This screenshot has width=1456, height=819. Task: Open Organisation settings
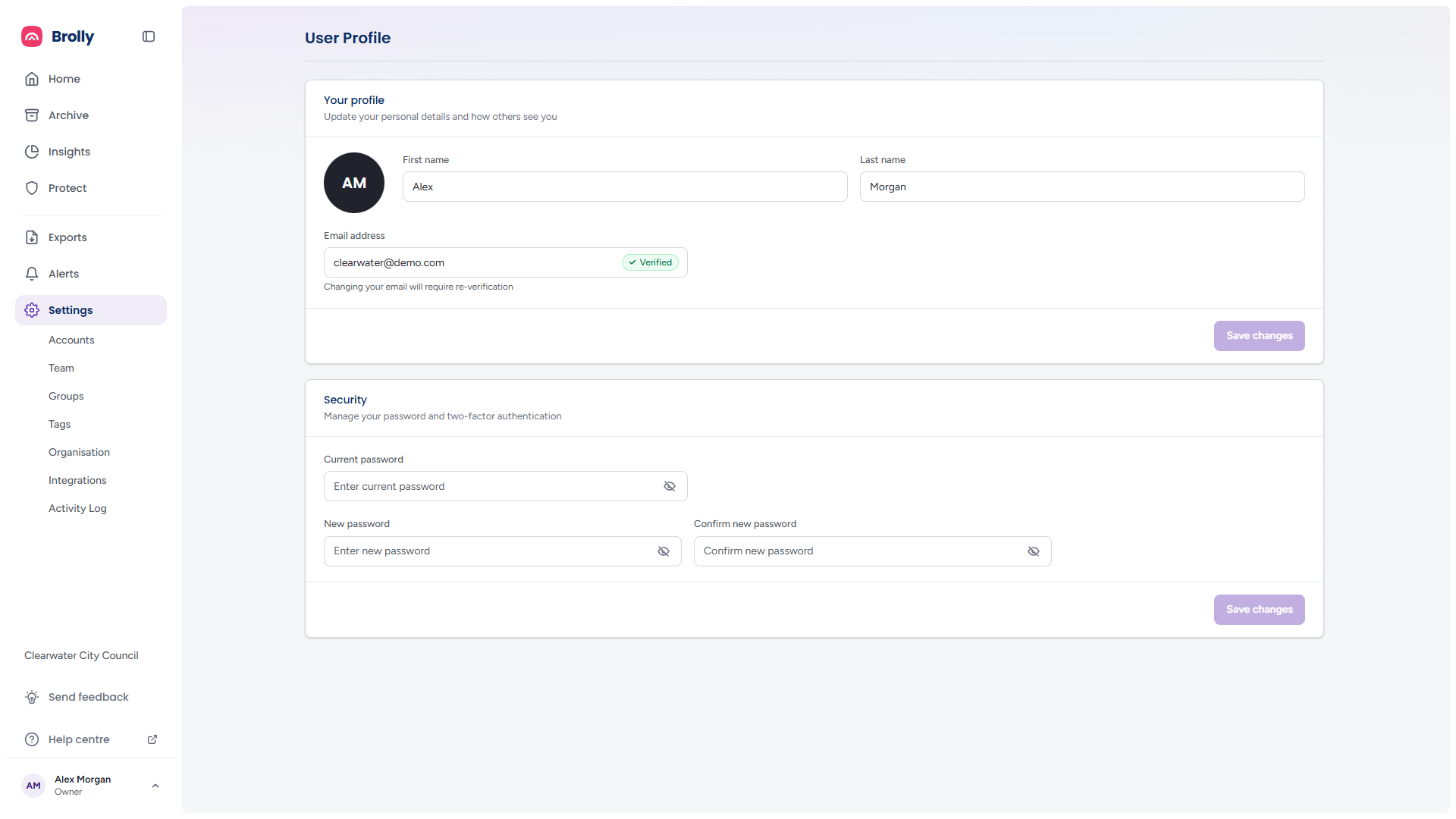click(x=79, y=452)
